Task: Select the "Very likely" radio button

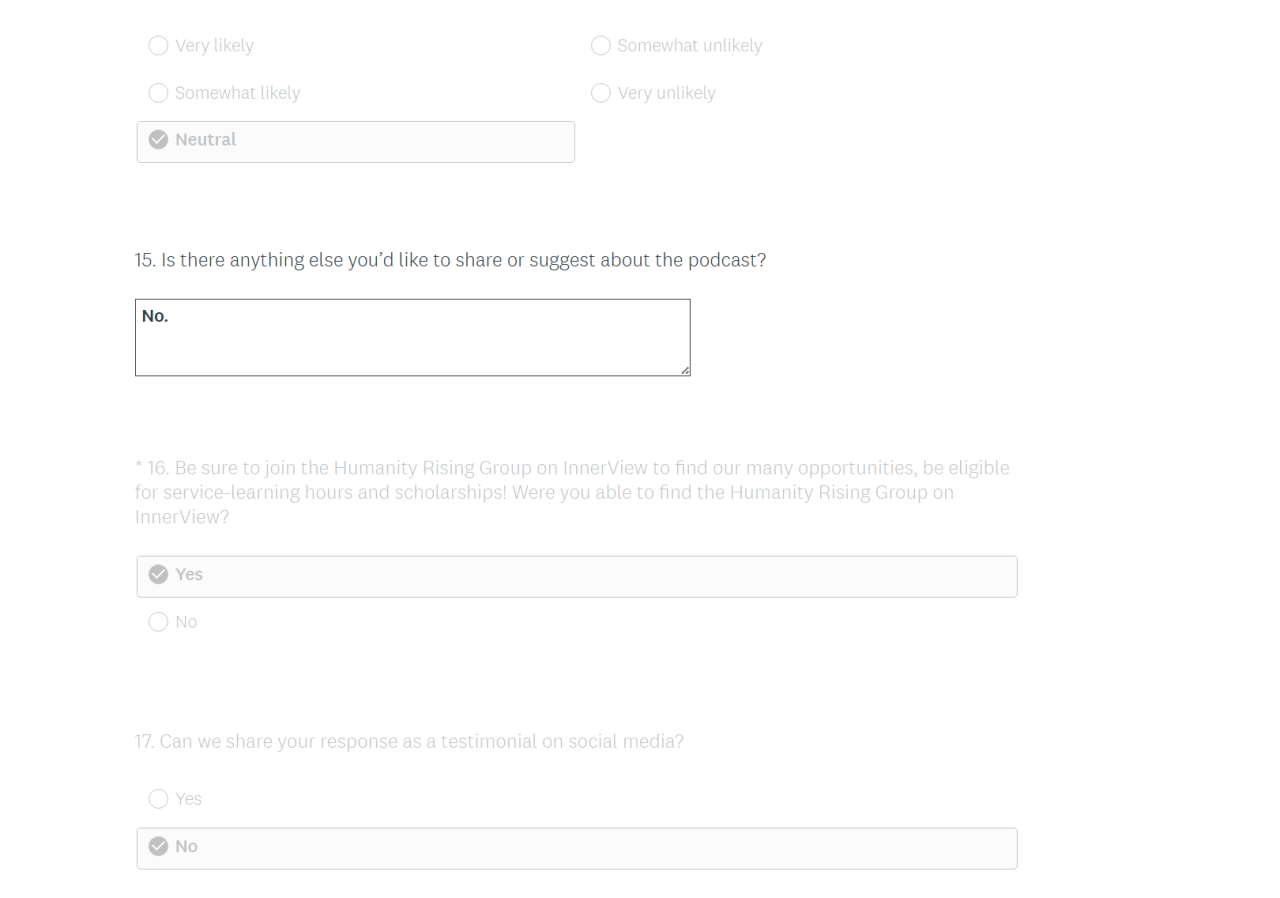Action: (x=158, y=46)
